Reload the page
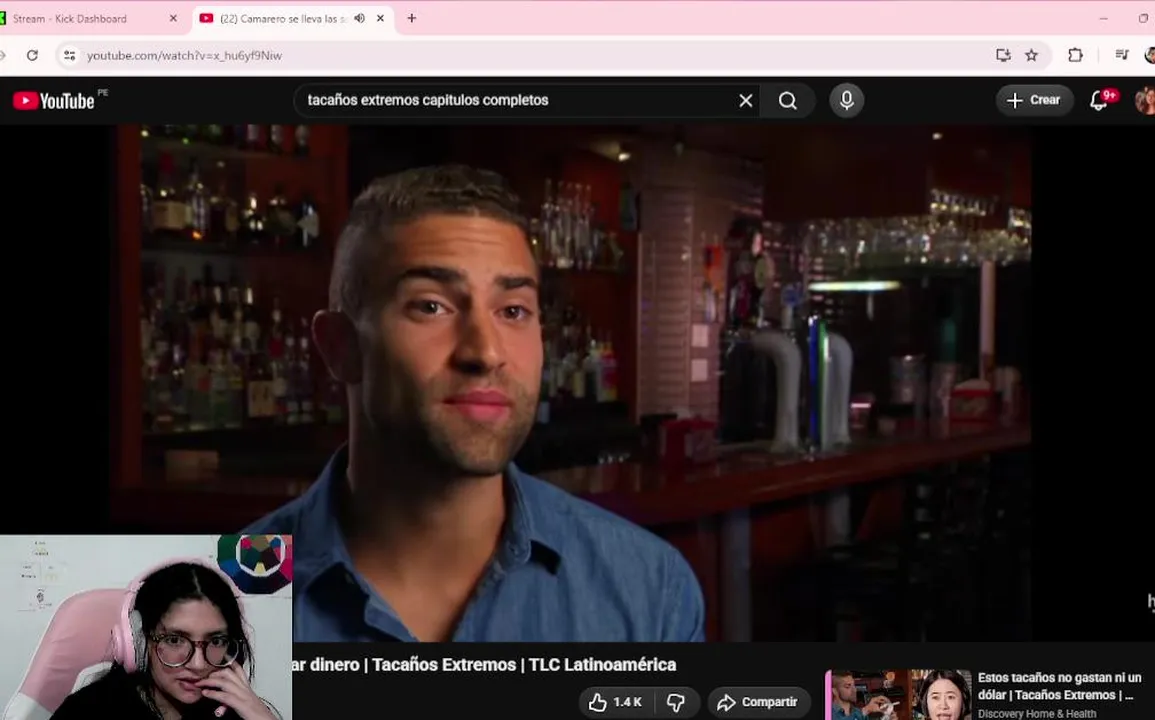Viewport: 1155px width, 720px height. tap(32, 55)
